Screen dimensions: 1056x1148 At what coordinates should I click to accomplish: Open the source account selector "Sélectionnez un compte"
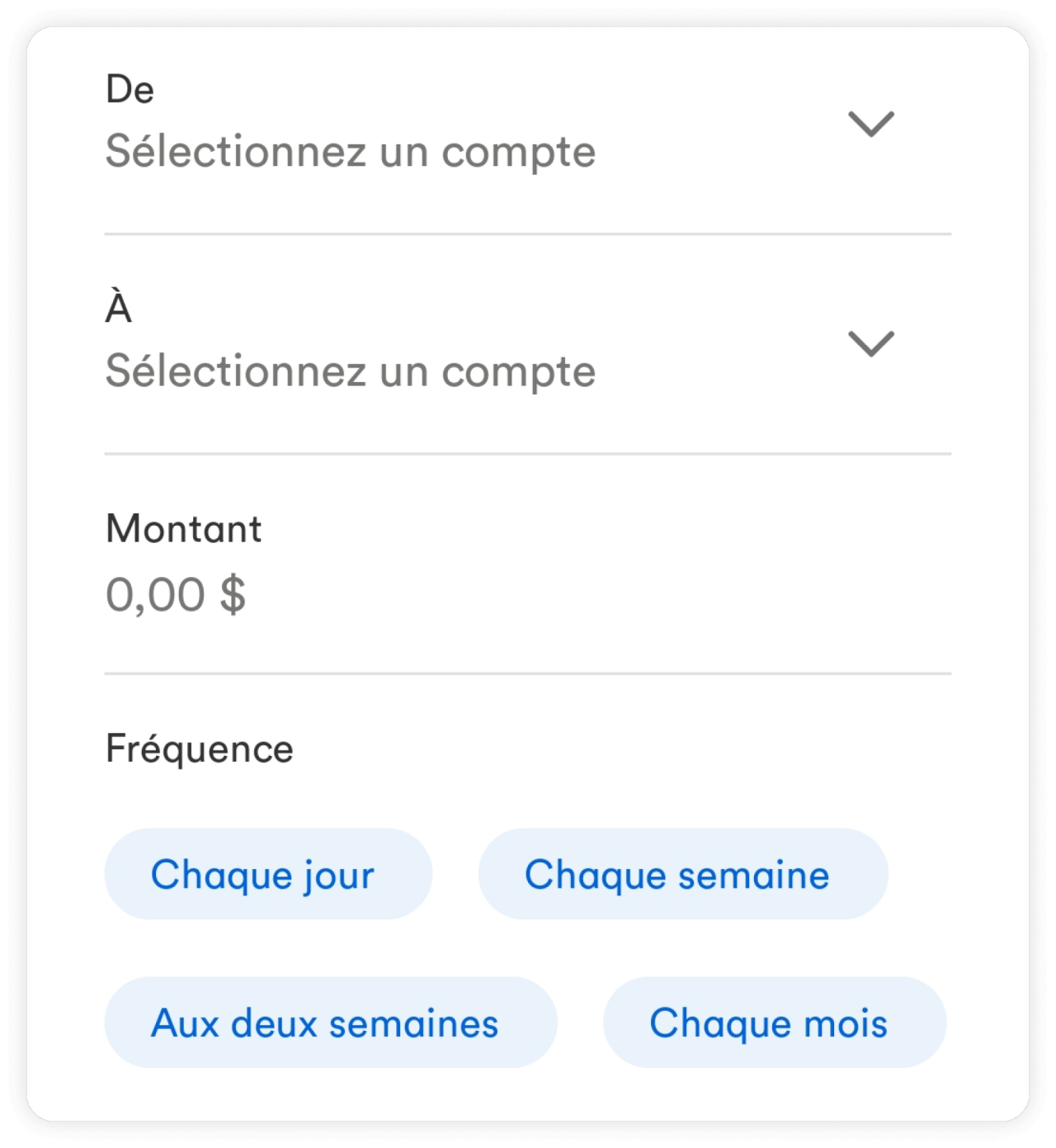(x=350, y=150)
